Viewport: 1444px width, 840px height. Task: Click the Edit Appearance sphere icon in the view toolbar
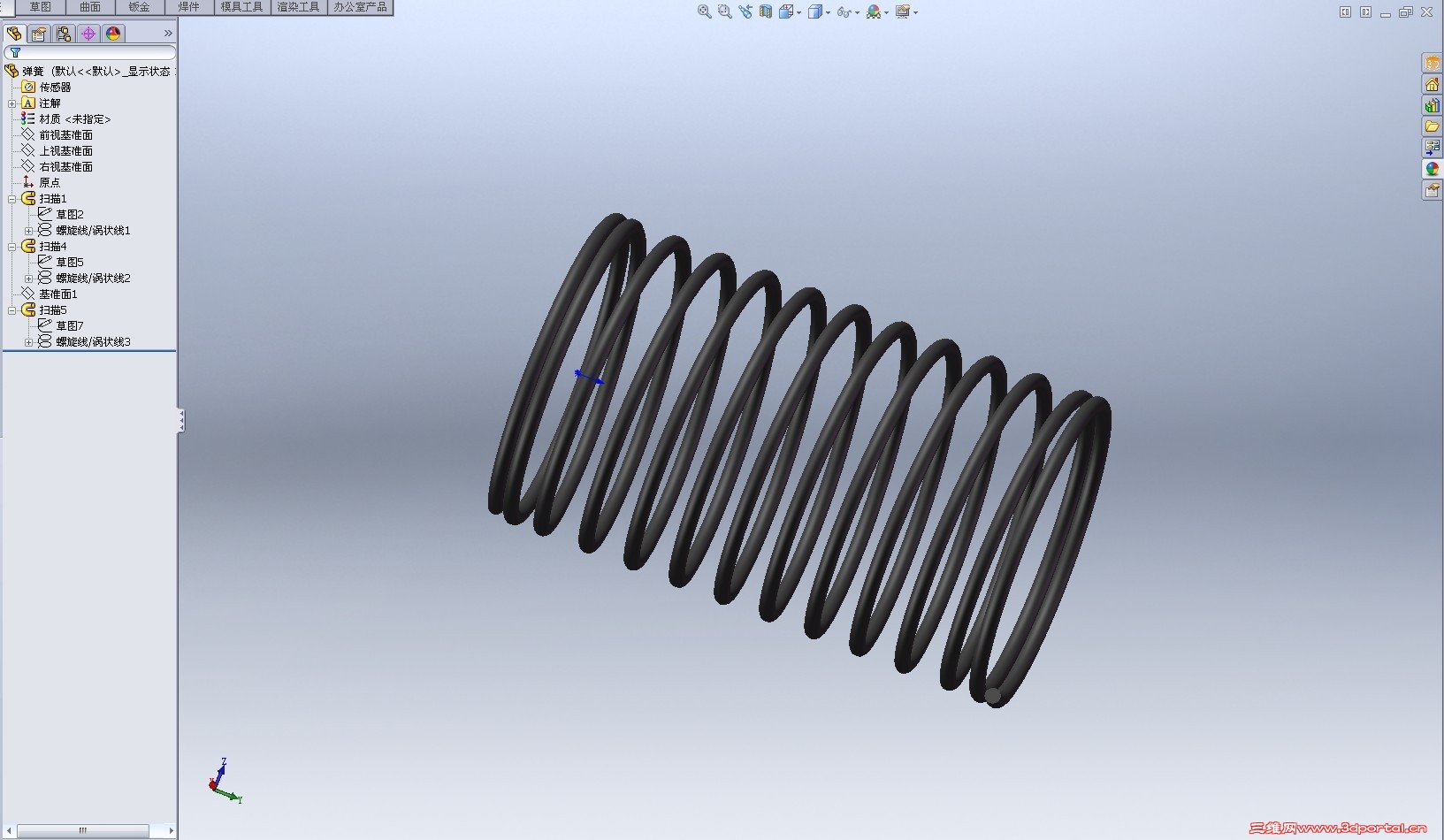click(x=874, y=11)
